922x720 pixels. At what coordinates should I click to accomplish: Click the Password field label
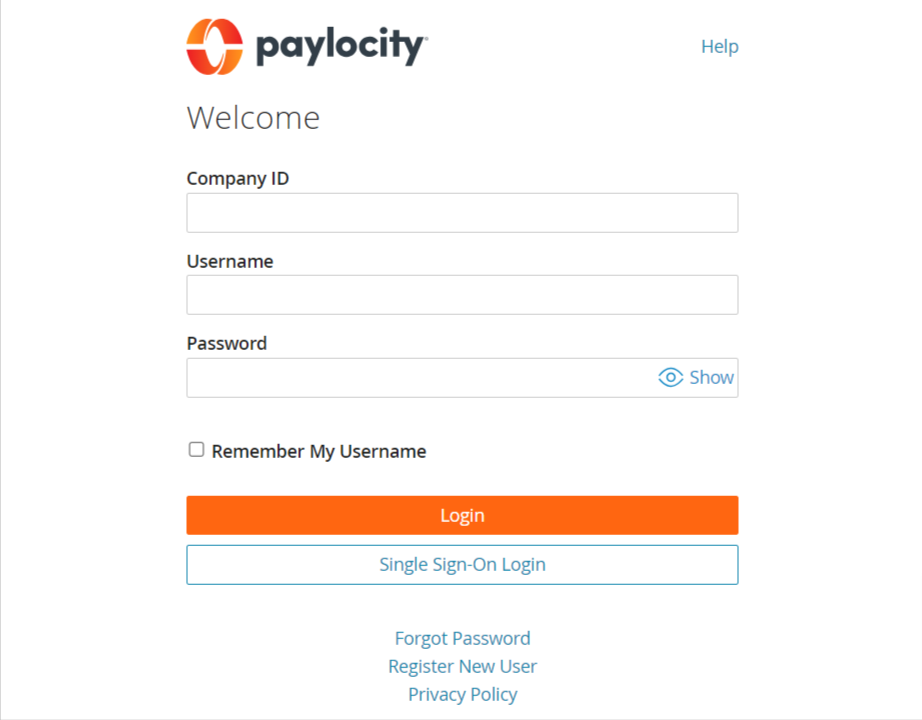point(226,343)
